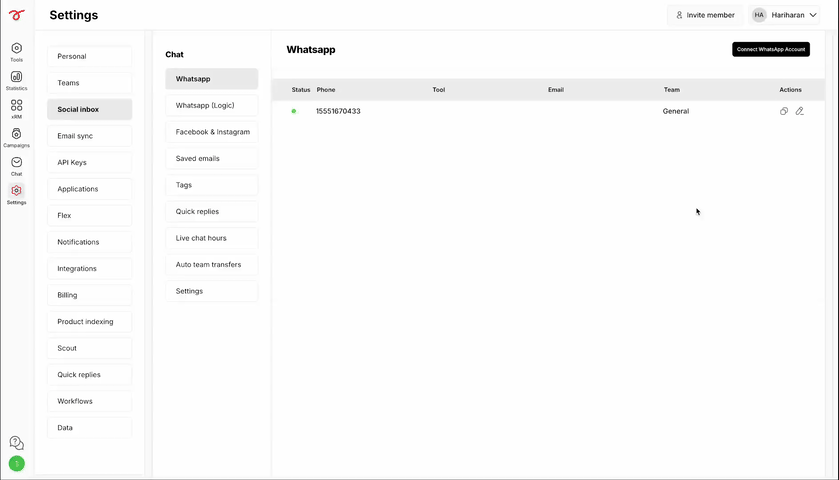The height and width of the screenshot is (480, 839).
Task: Click Connect WhatsApp Account button
Action: [x=771, y=49]
